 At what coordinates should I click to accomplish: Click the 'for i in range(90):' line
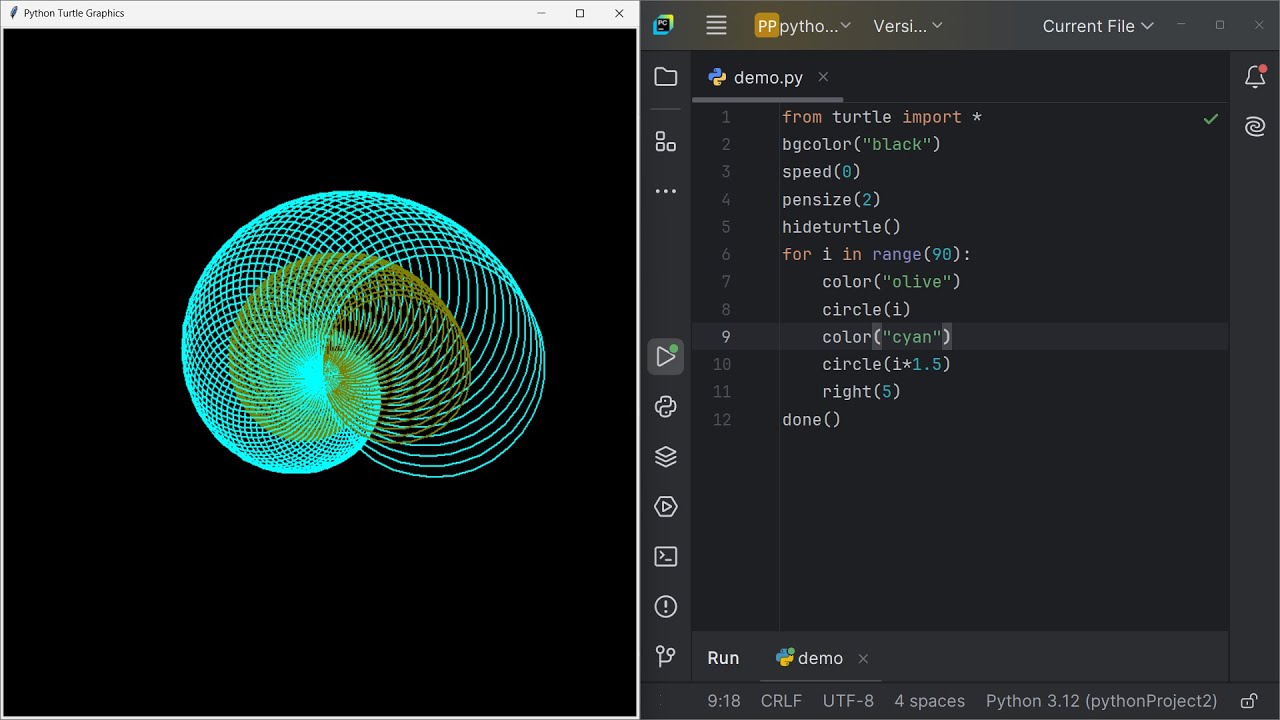[877, 255]
